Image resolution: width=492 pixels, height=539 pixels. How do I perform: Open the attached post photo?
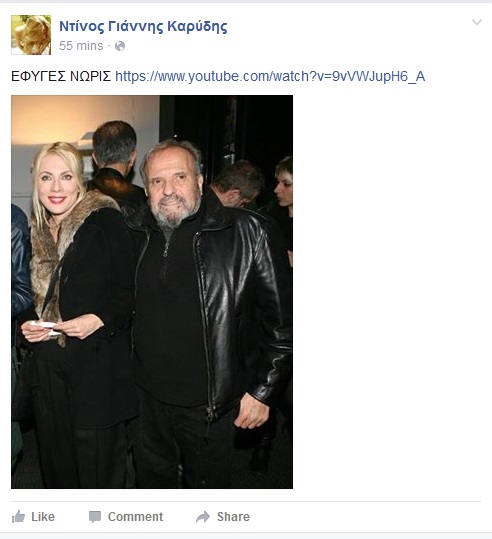click(152, 292)
